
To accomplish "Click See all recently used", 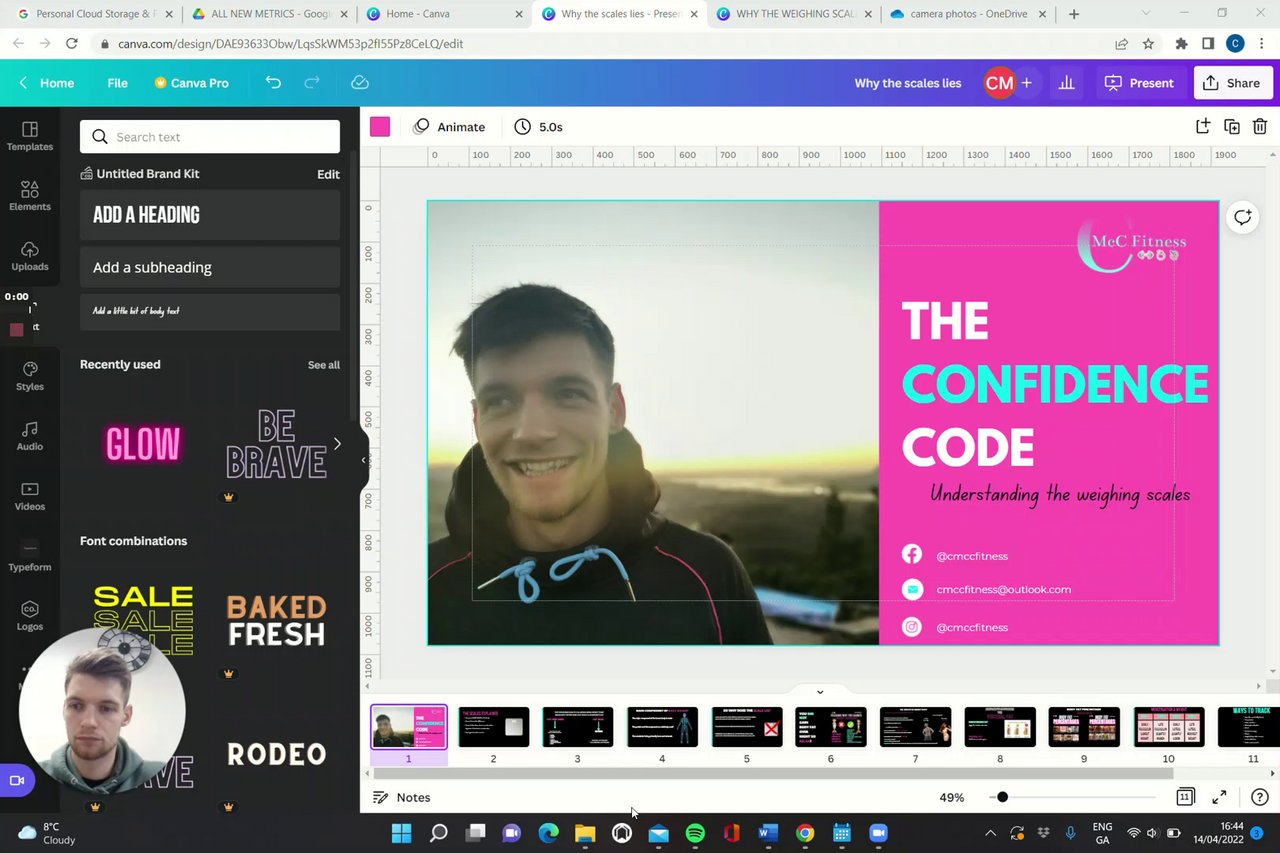I will tap(323, 365).
